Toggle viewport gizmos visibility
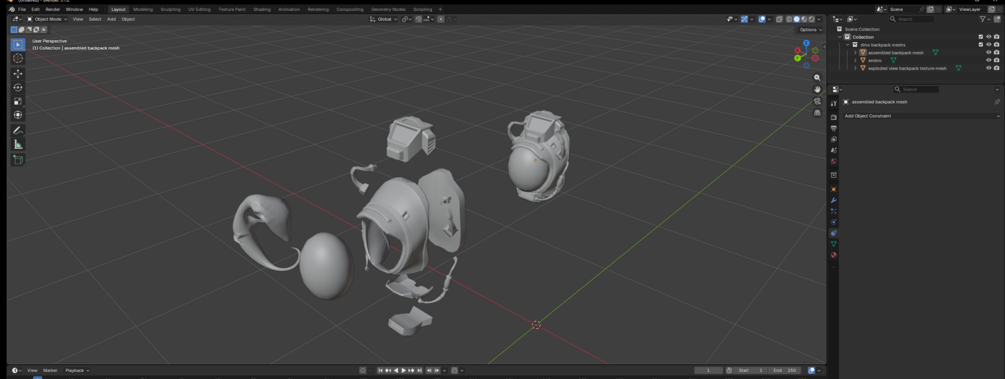The height and width of the screenshot is (379, 1005). [744, 19]
